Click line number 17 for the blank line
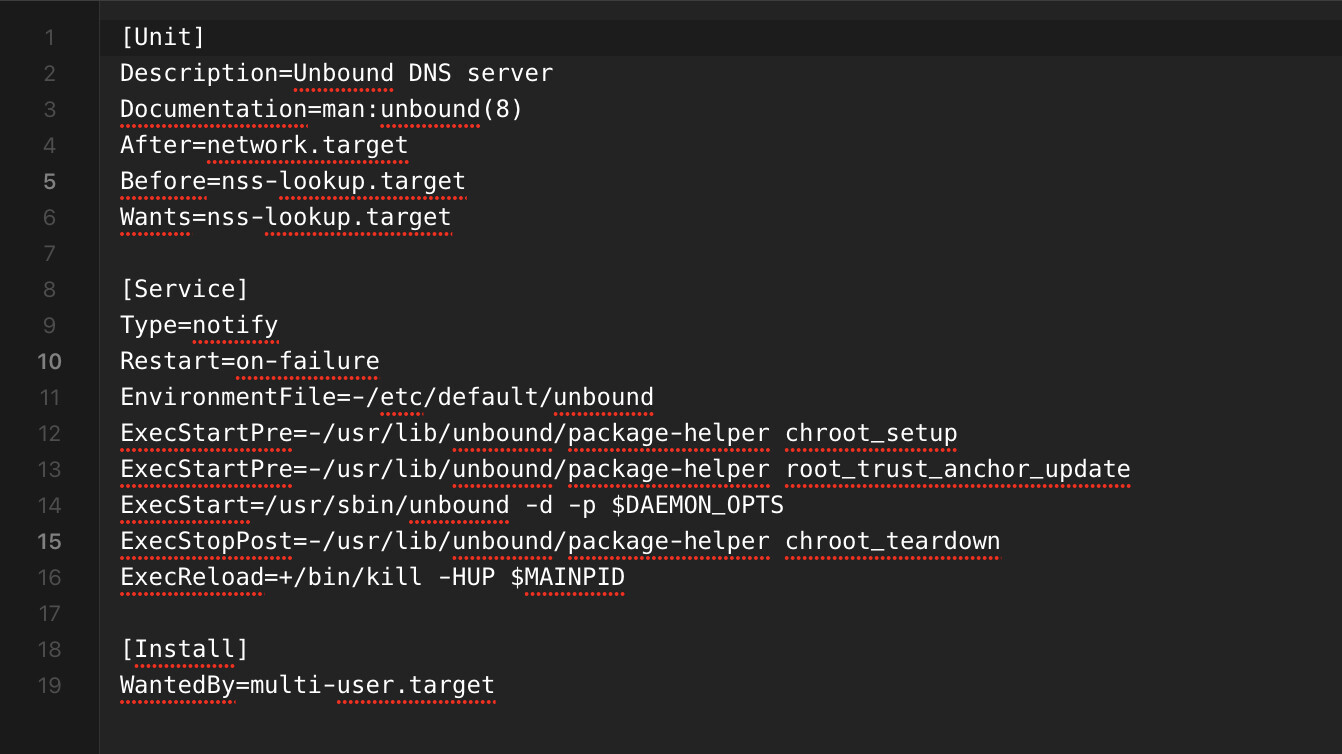The width and height of the screenshot is (1342, 754). 50,614
